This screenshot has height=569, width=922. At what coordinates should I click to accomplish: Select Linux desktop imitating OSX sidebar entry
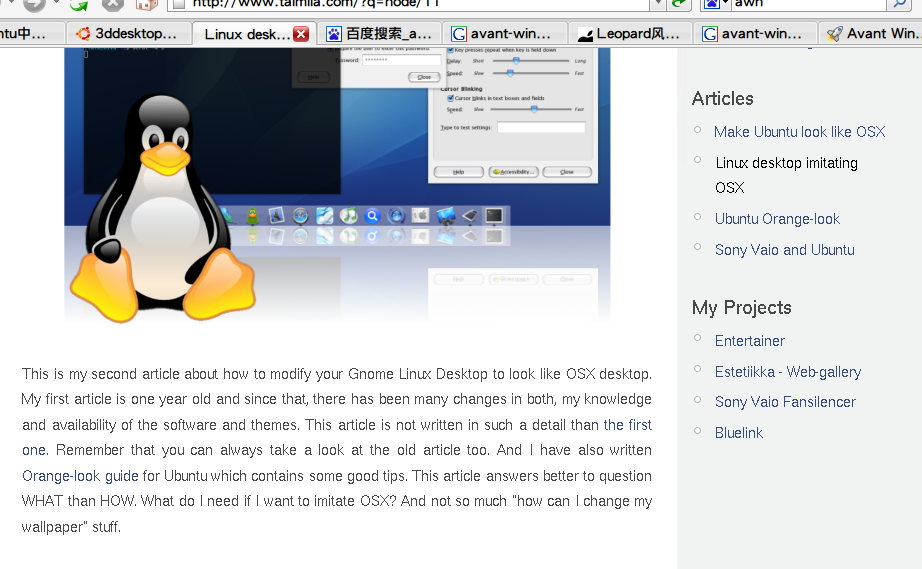(x=786, y=175)
